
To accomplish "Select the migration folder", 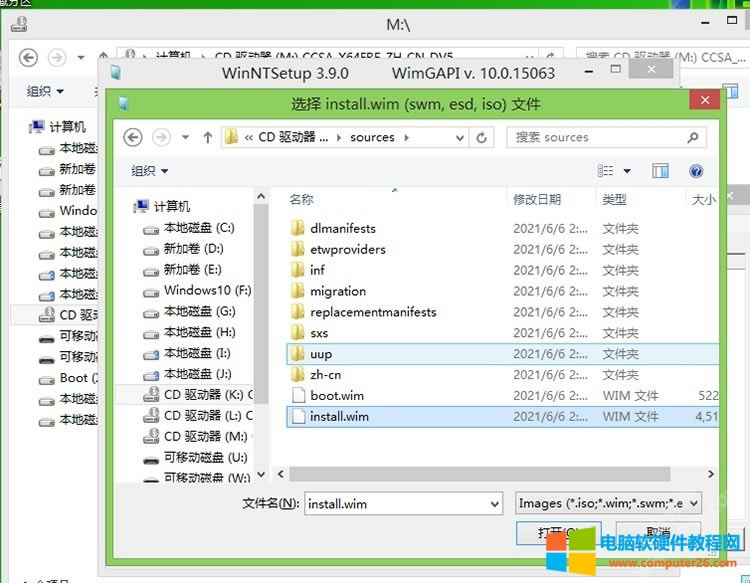I will point(502,291).
